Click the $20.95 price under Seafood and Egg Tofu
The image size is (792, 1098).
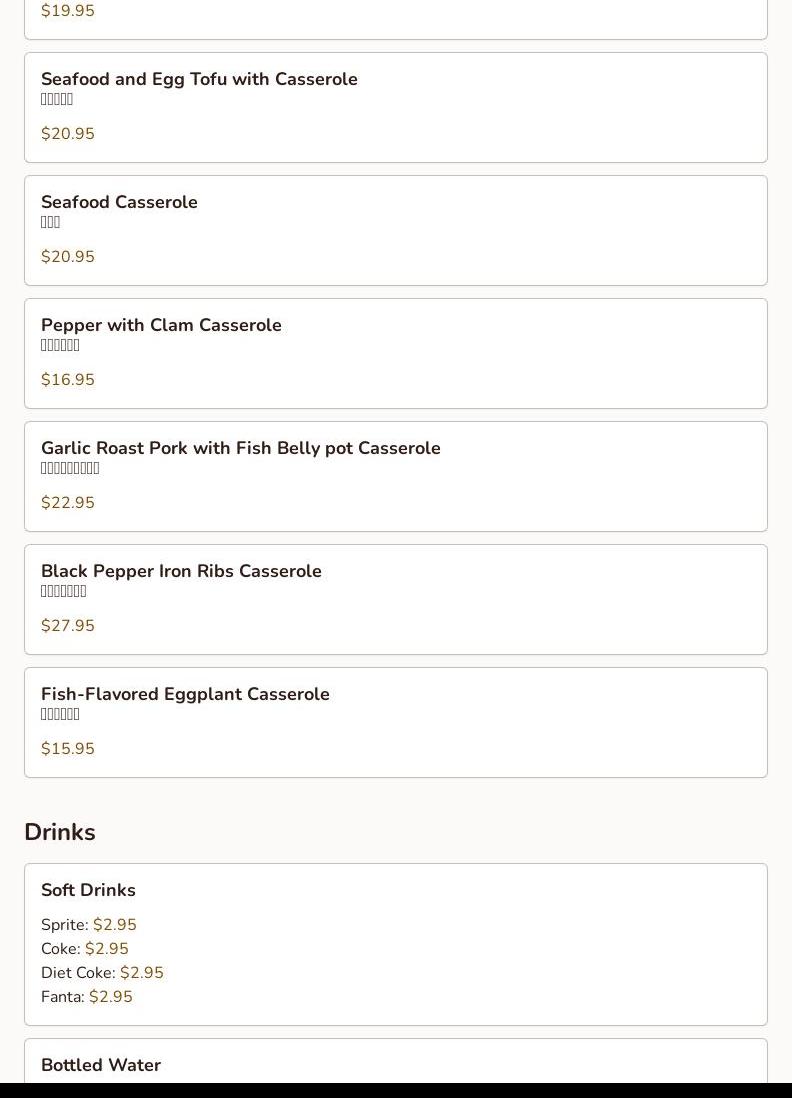[x=68, y=134]
